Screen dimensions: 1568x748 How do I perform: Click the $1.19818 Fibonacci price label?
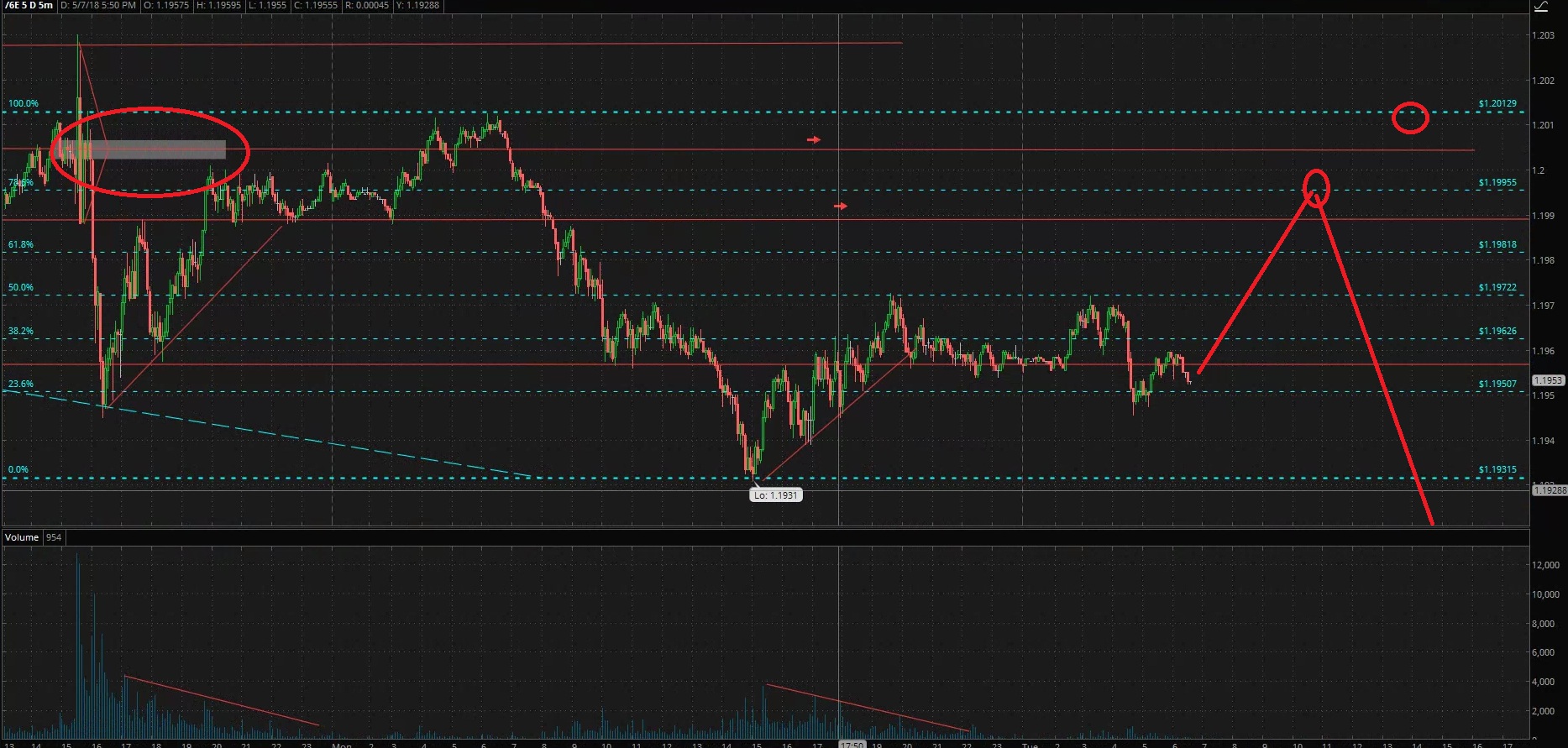click(1497, 245)
